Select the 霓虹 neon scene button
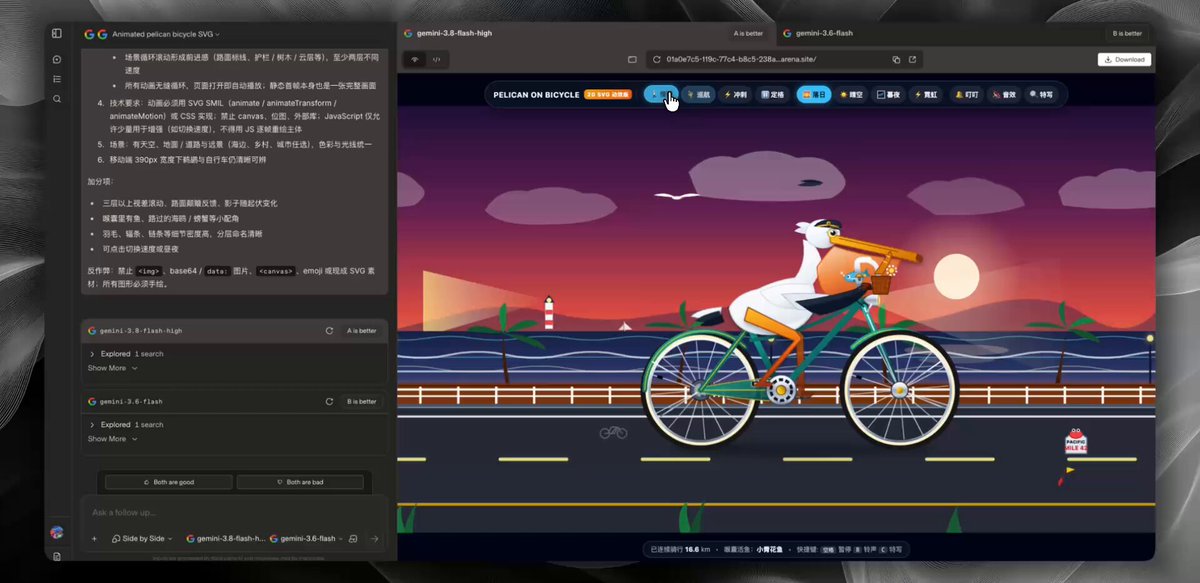Viewport: 1200px width, 583px height. [x=926, y=94]
